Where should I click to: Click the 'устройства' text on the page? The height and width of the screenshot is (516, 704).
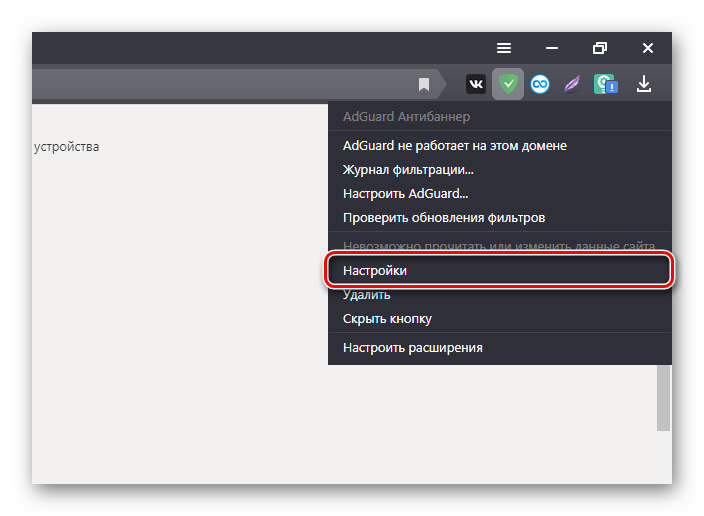(66, 147)
